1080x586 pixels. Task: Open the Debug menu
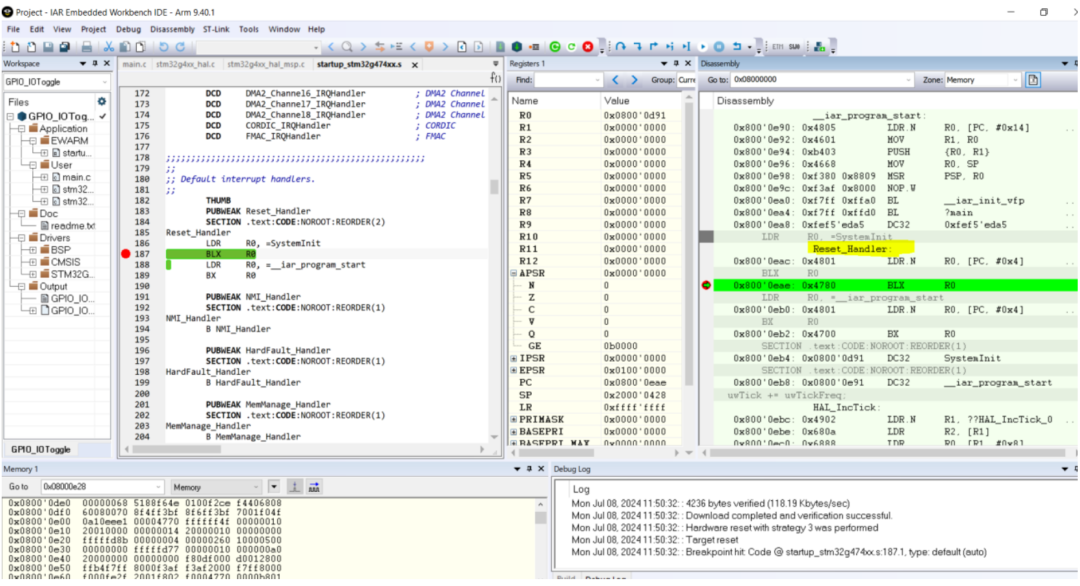pyautogui.click(x=128, y=30)
